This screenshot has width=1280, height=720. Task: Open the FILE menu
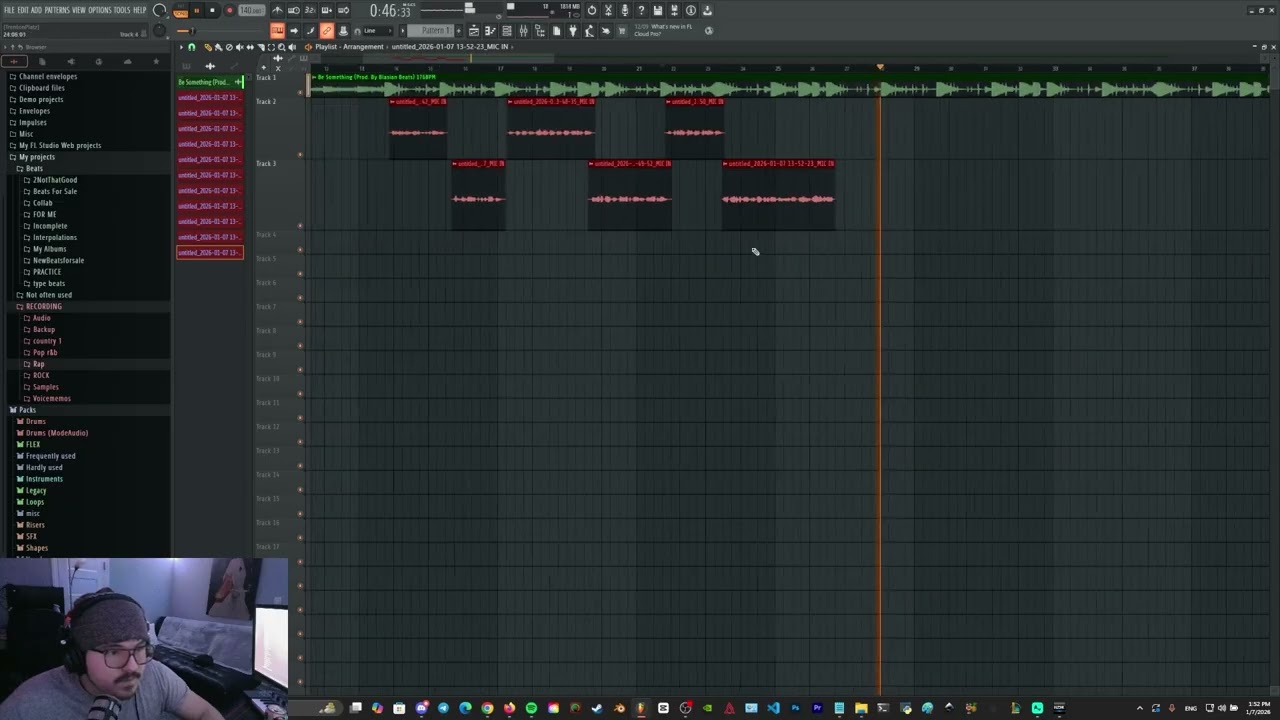[x=9, y=10]
